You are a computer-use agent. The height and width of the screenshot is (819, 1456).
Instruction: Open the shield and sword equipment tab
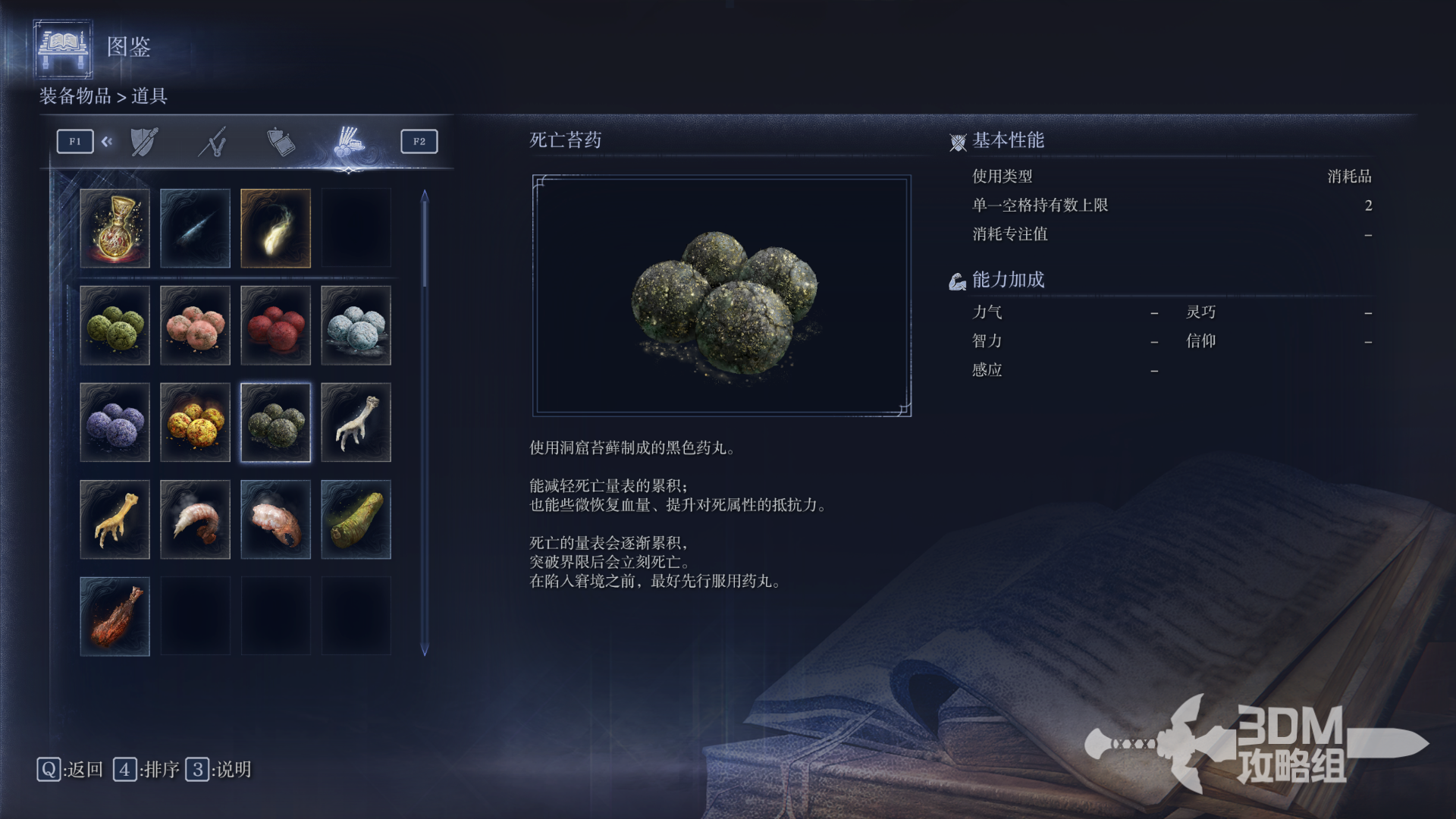144,142
